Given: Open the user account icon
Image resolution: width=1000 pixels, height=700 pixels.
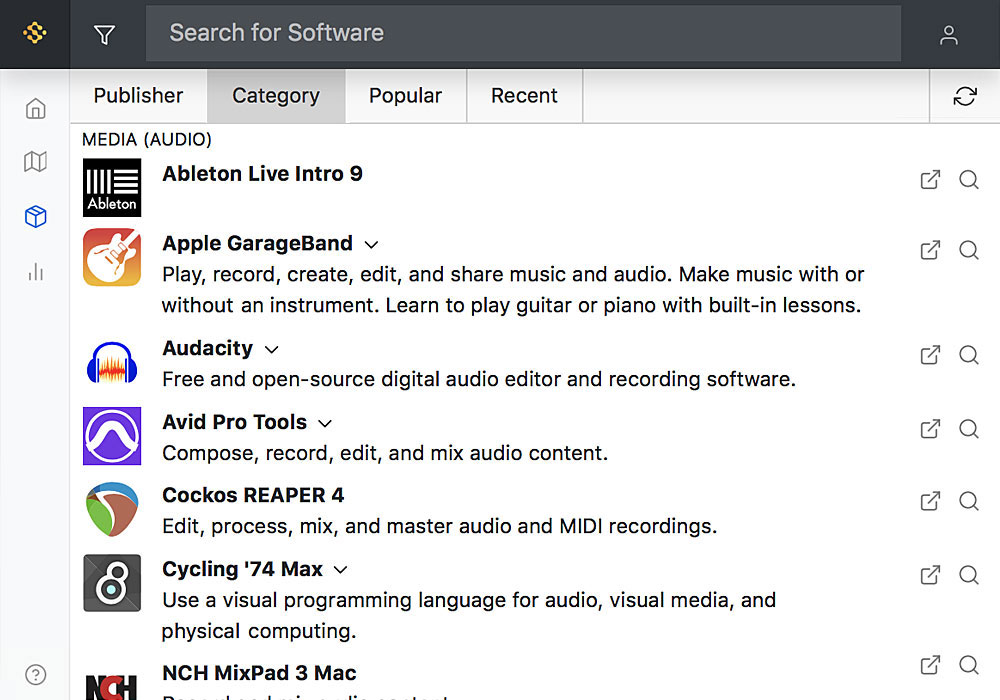Looking at the screenshot, I should point(948,34).
